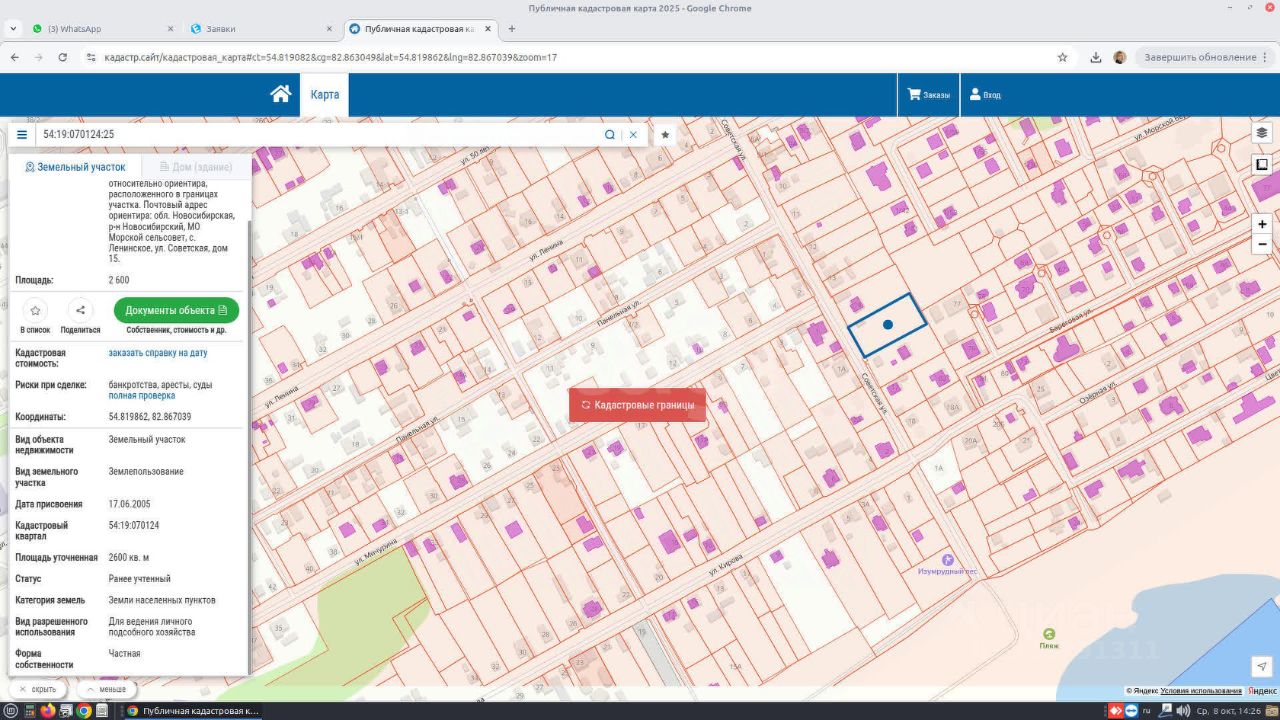The height and width of the screenshot is (720, 1280).
Task: Click the coordinates value 54.819862, 82.867039
Action: point(150,416)
